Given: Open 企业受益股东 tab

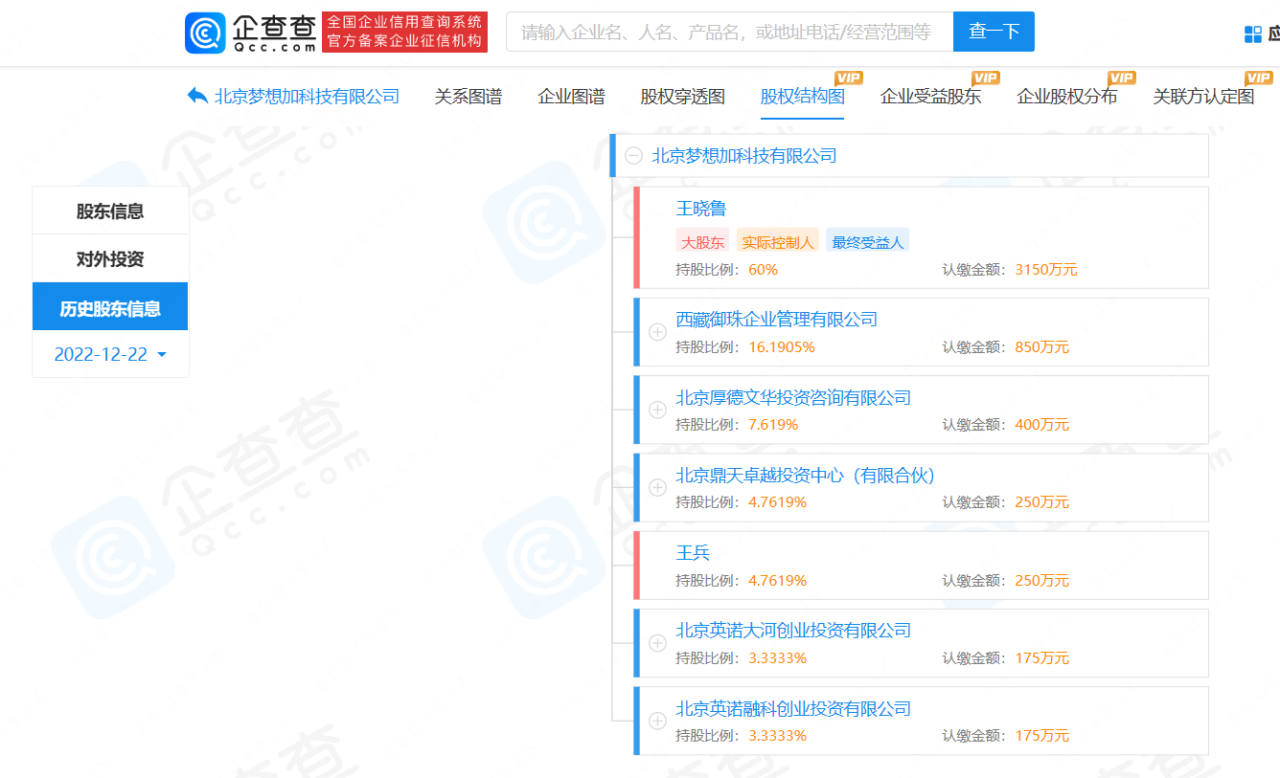Looking at the screenshot, I should click(x=930, y=96).
